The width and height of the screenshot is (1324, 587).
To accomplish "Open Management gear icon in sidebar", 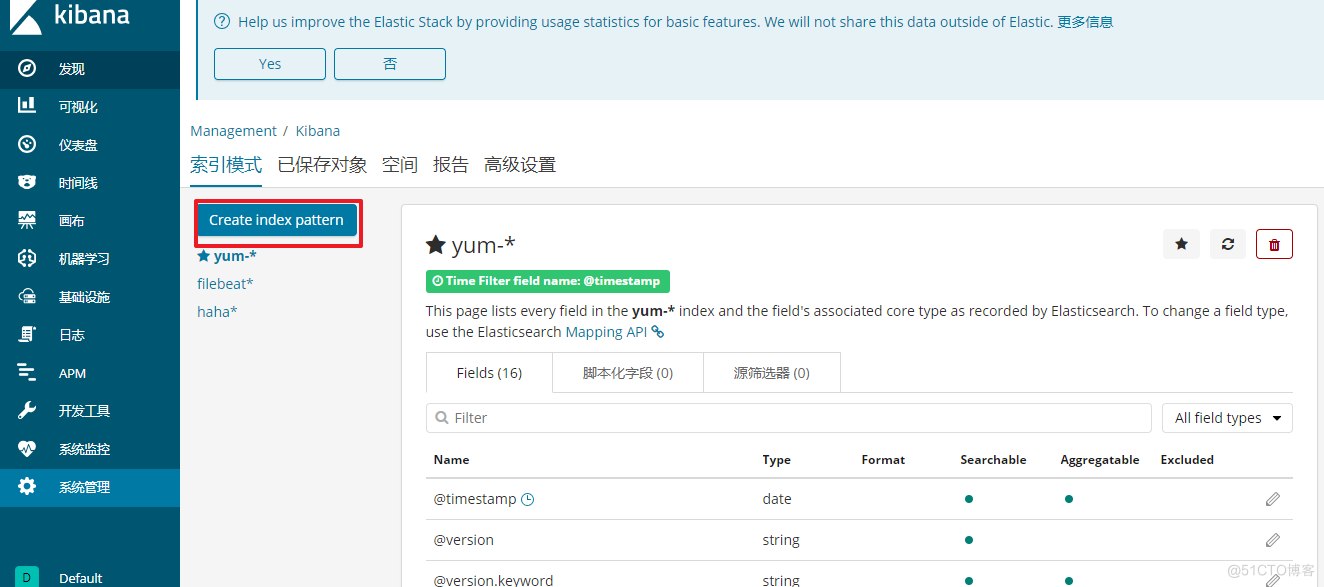I will (27, 486).
